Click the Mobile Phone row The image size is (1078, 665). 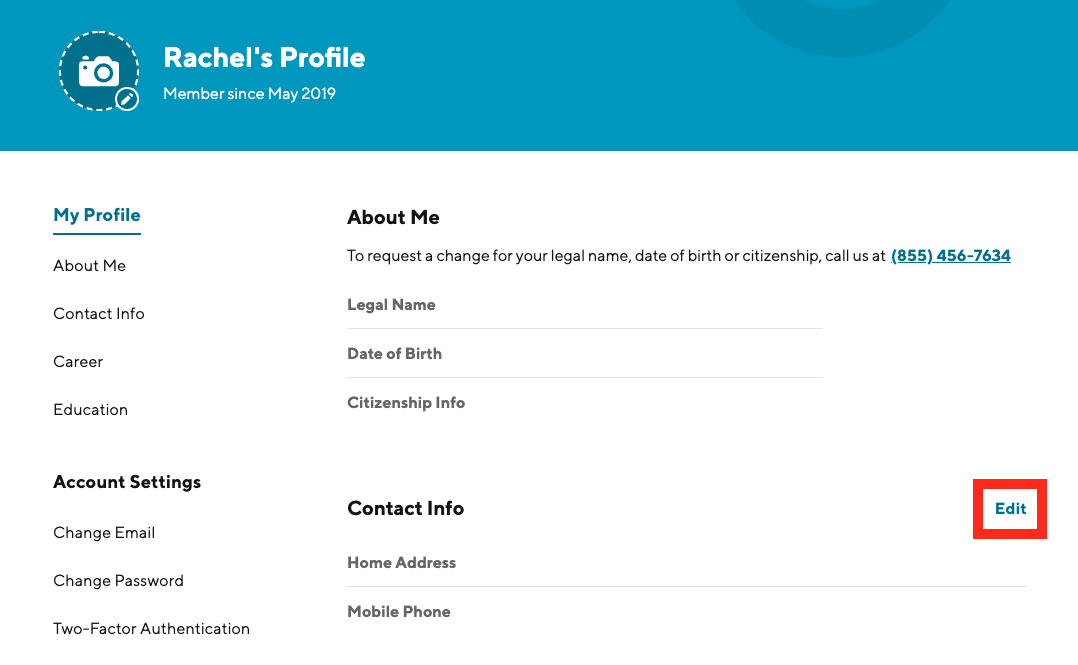point(399,612)
